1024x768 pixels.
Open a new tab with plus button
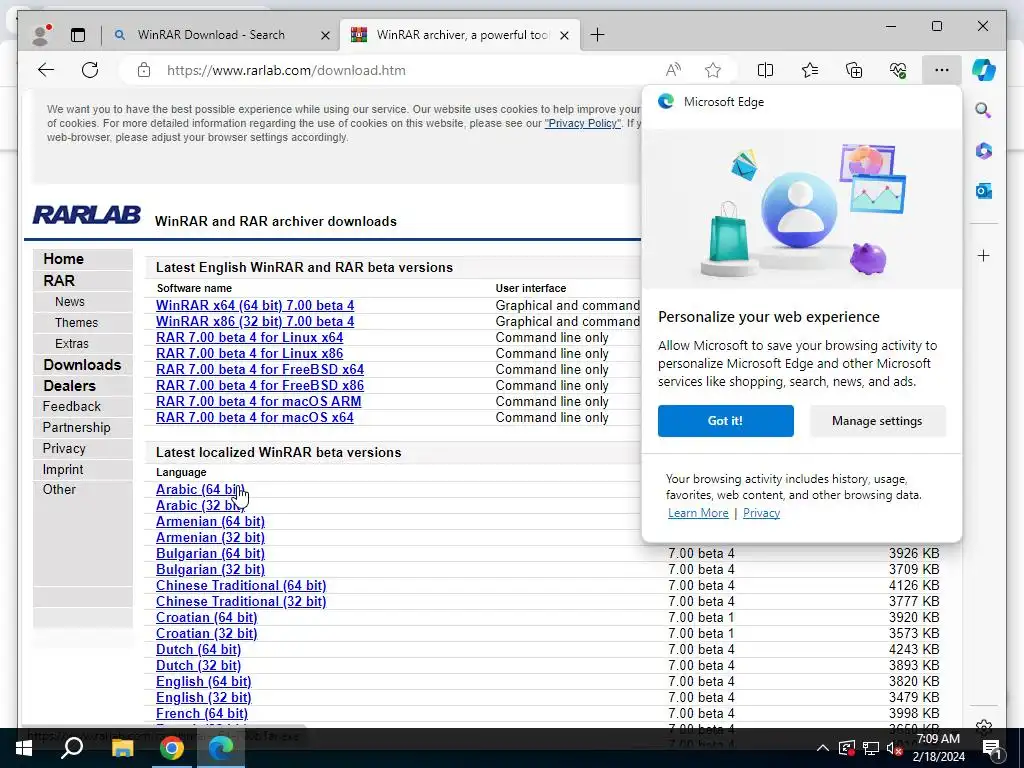click(x=597, y=35)
